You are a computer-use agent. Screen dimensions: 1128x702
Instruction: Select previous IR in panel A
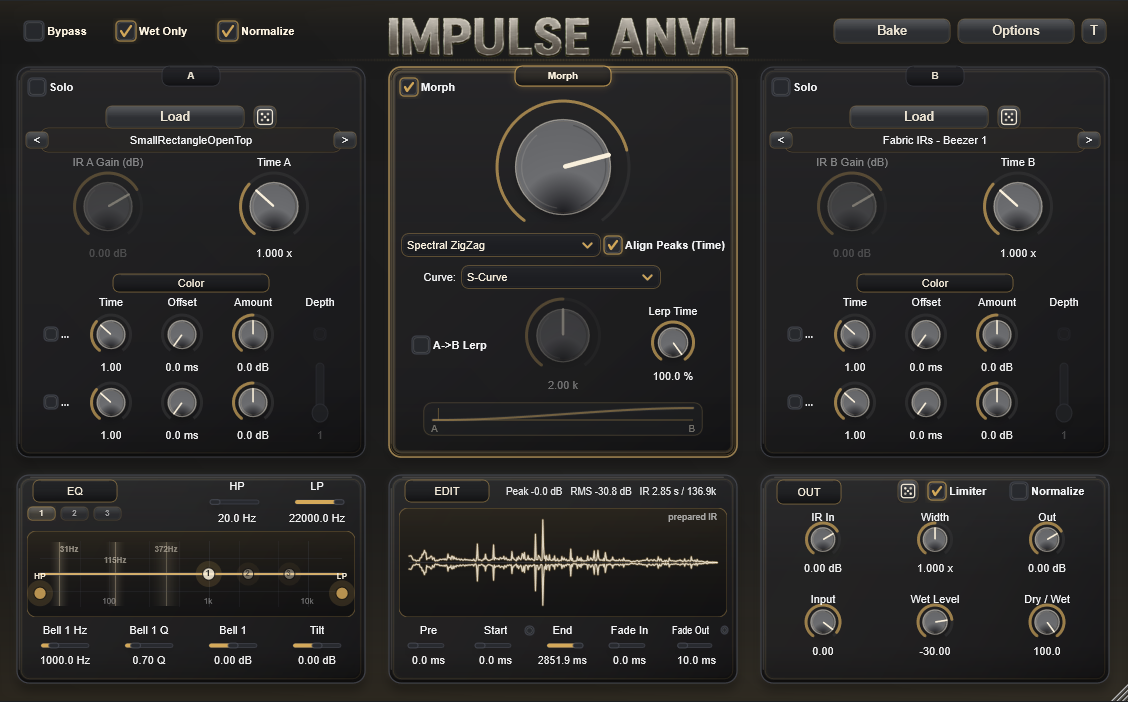37,140
